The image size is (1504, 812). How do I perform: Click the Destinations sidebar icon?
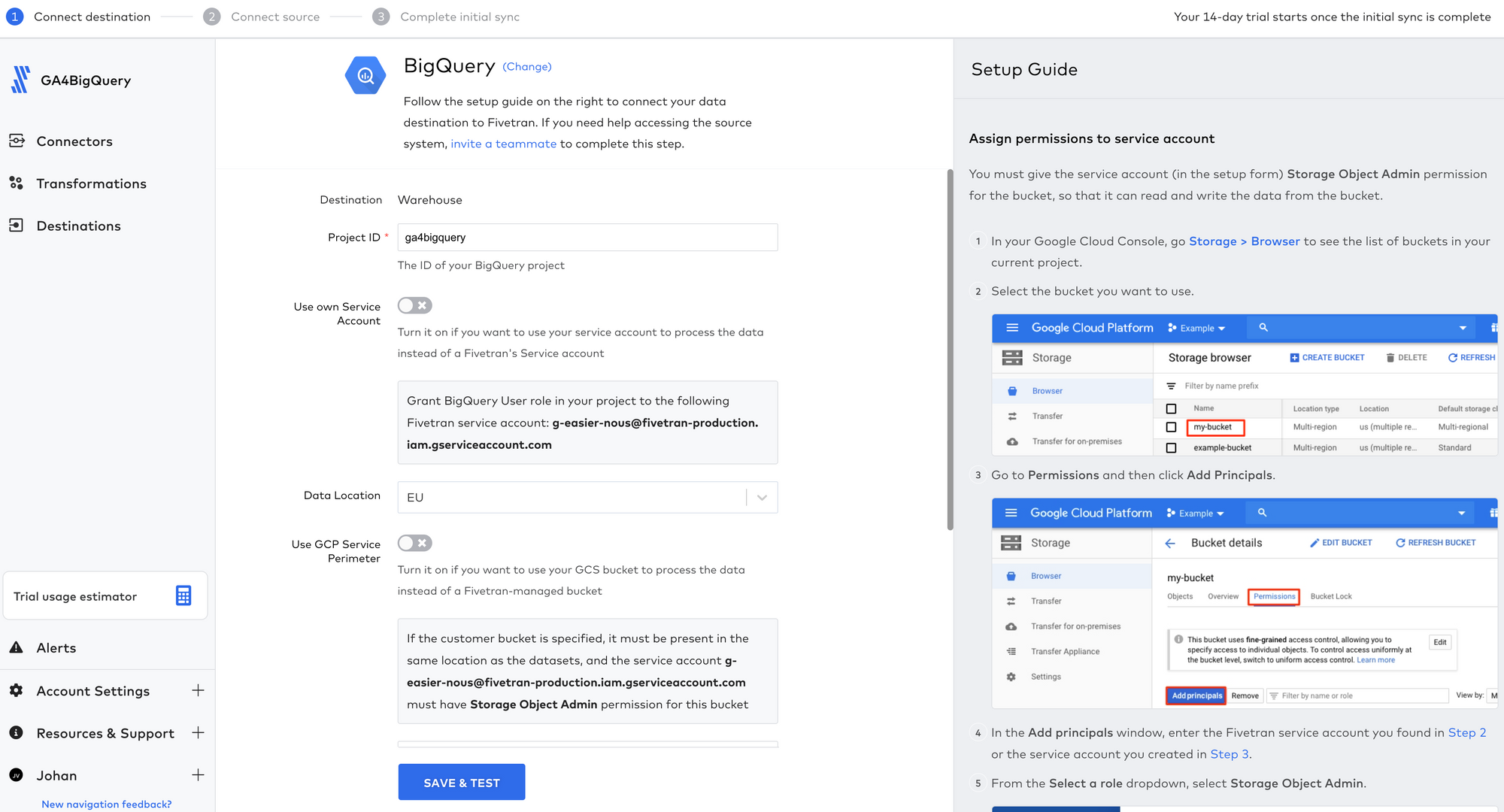[17, 226]
